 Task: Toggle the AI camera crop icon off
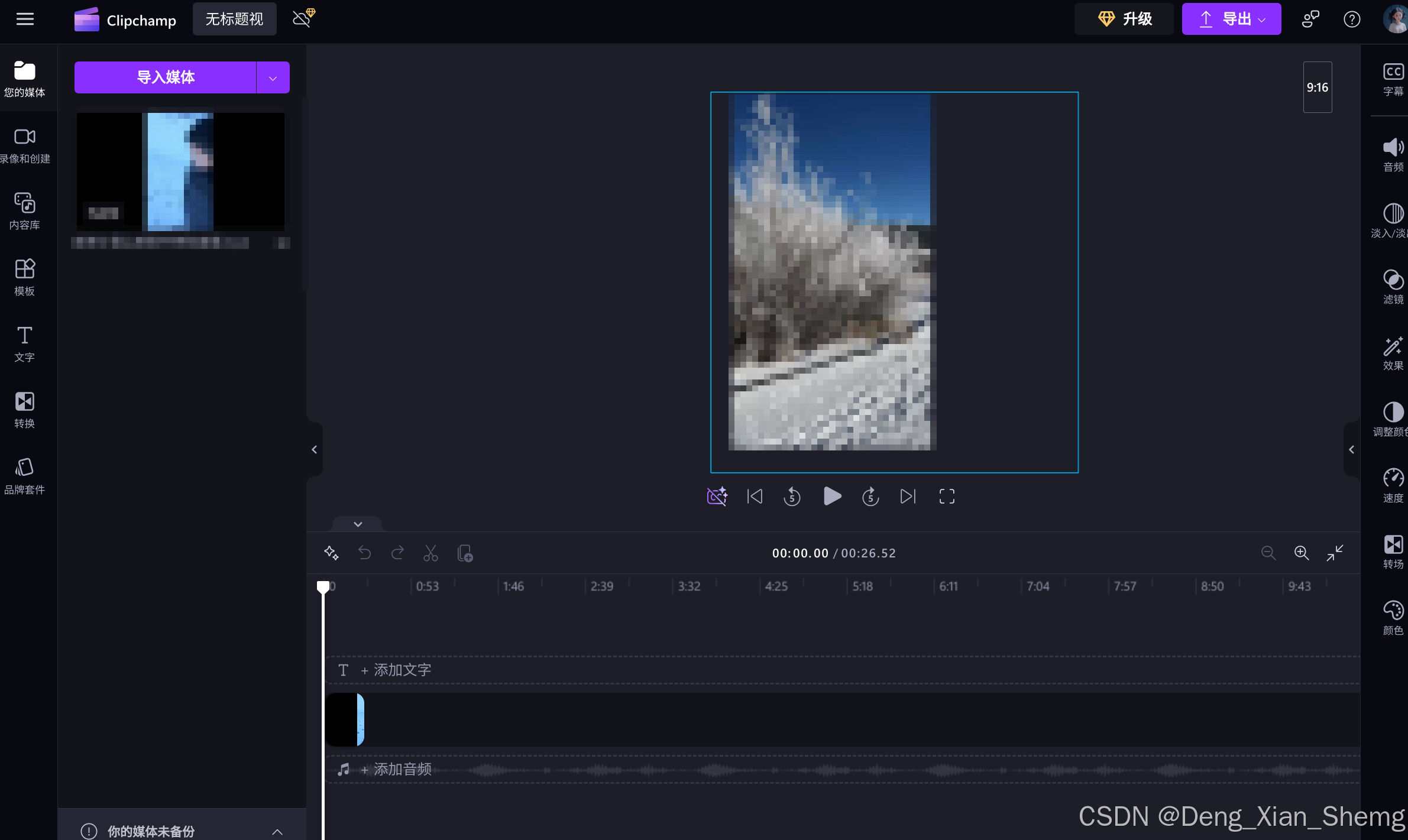tap(717, 497)
